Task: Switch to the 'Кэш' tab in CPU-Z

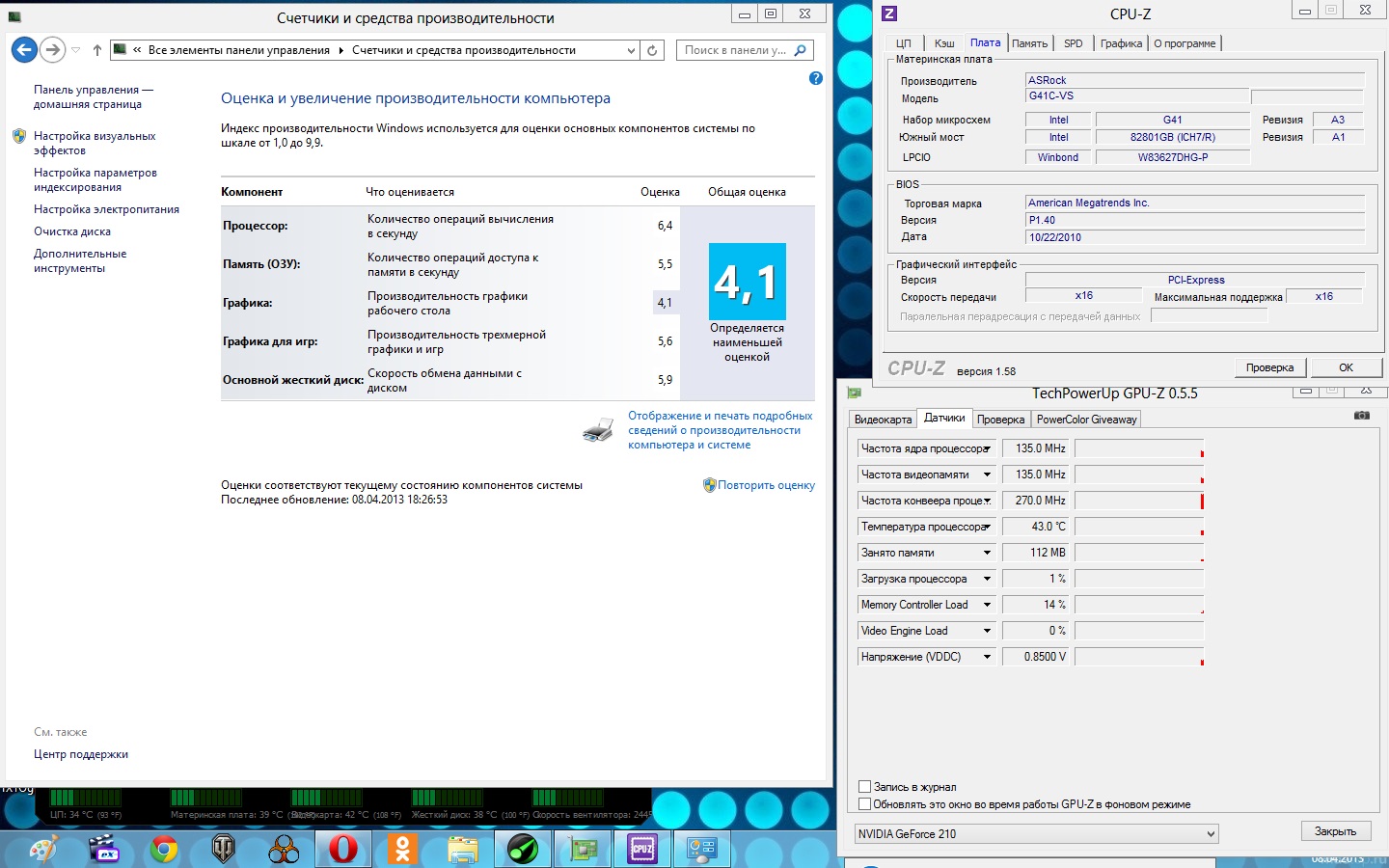Action: pyautogui.click(x=944, y=43)
